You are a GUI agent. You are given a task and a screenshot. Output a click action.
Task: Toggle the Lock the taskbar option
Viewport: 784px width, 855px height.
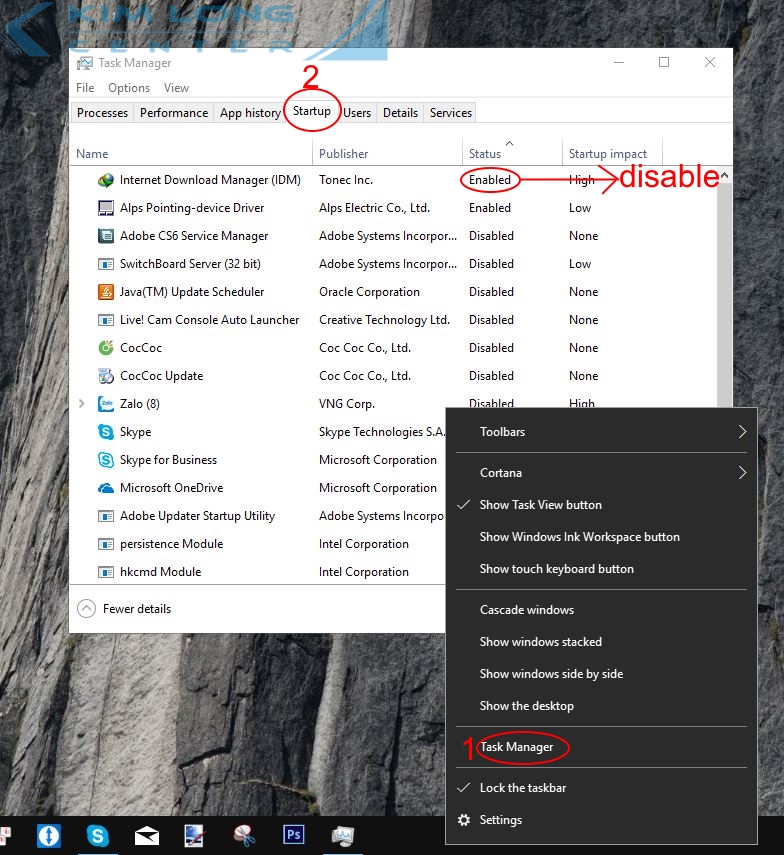point(522,788)
